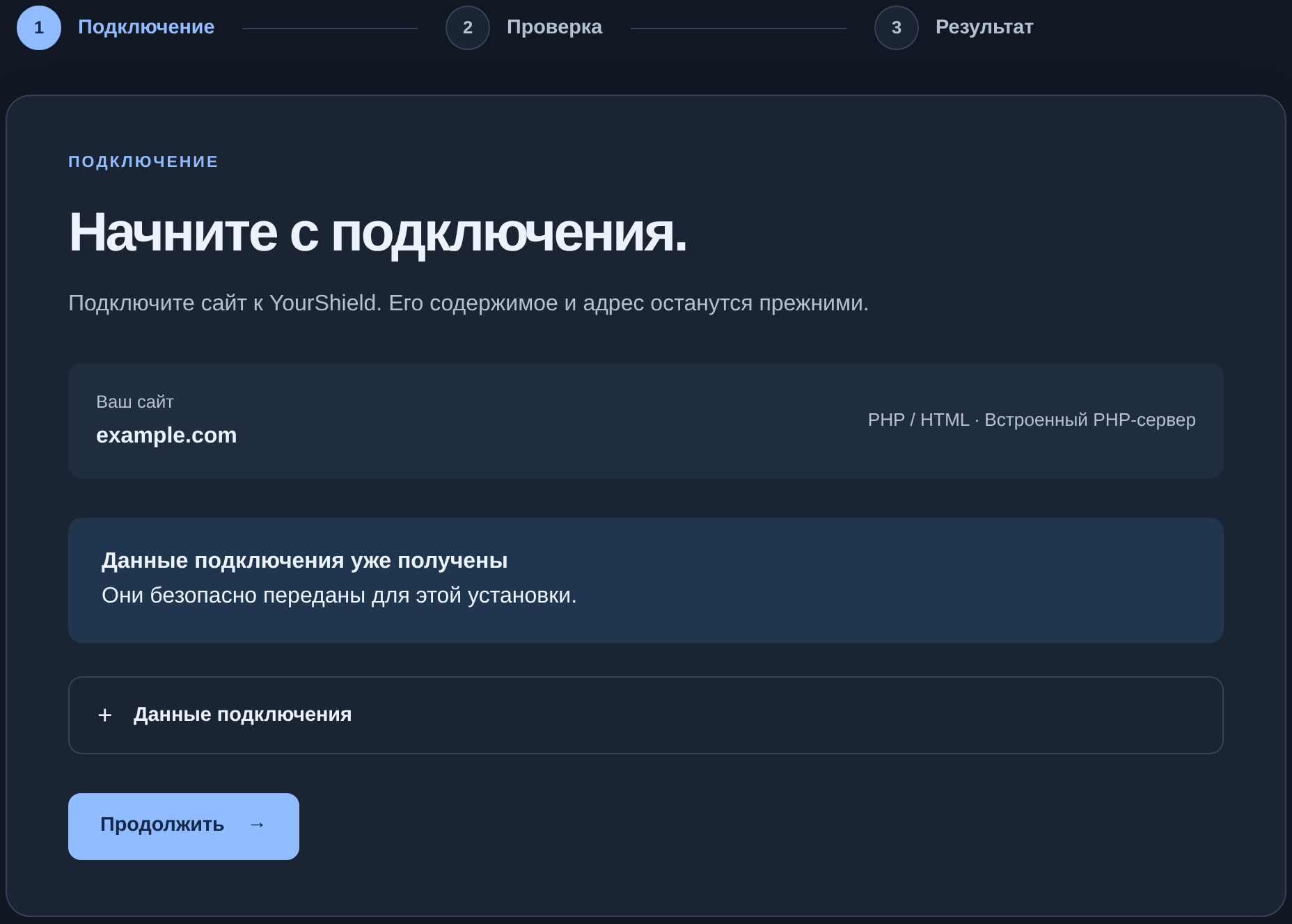This screenshot has width=1292, height=924.
Task: Select step 3 circle in the stepper
Action: pos(897,28)
